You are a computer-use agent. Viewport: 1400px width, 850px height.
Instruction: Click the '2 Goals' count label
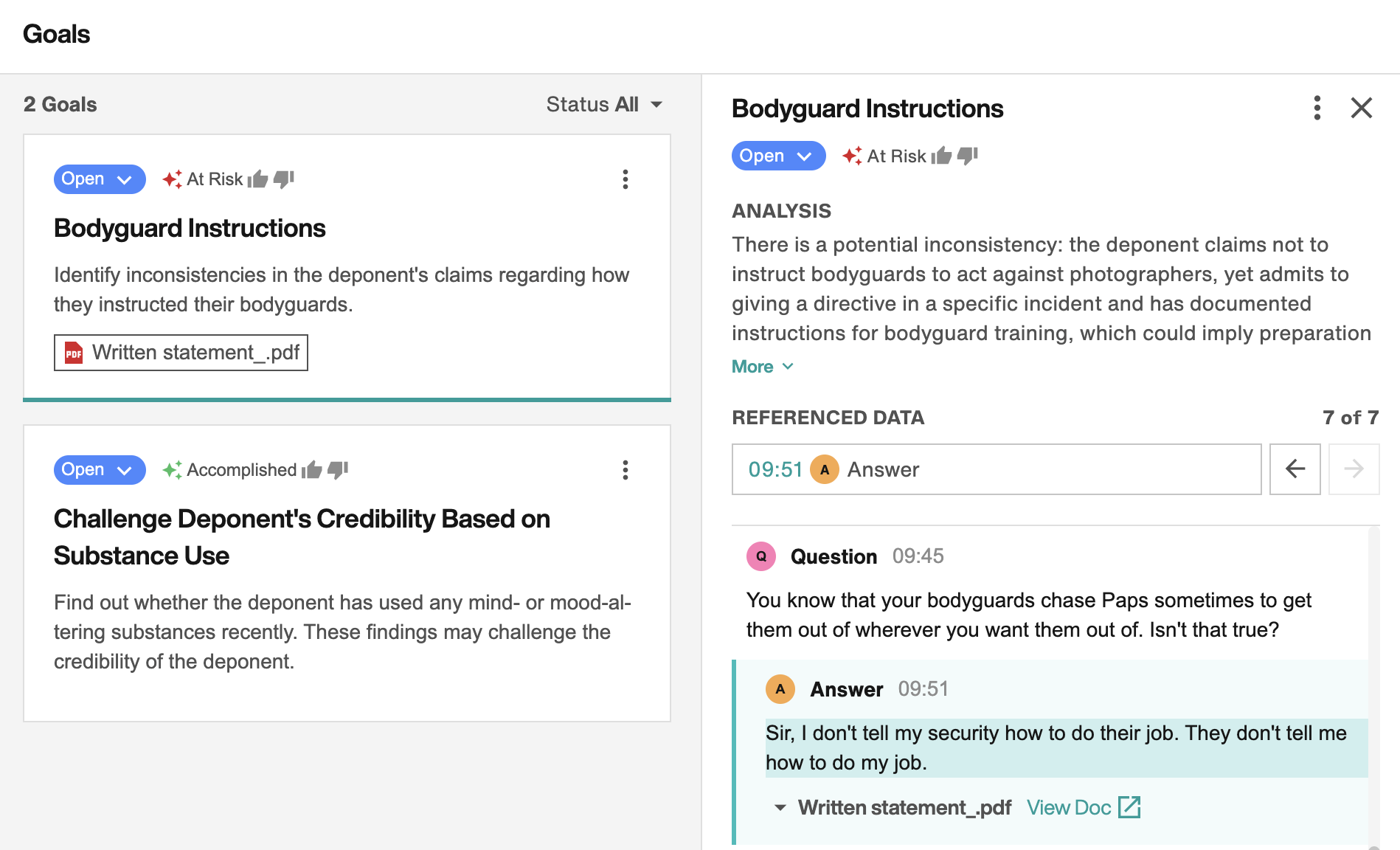(60, 105)
